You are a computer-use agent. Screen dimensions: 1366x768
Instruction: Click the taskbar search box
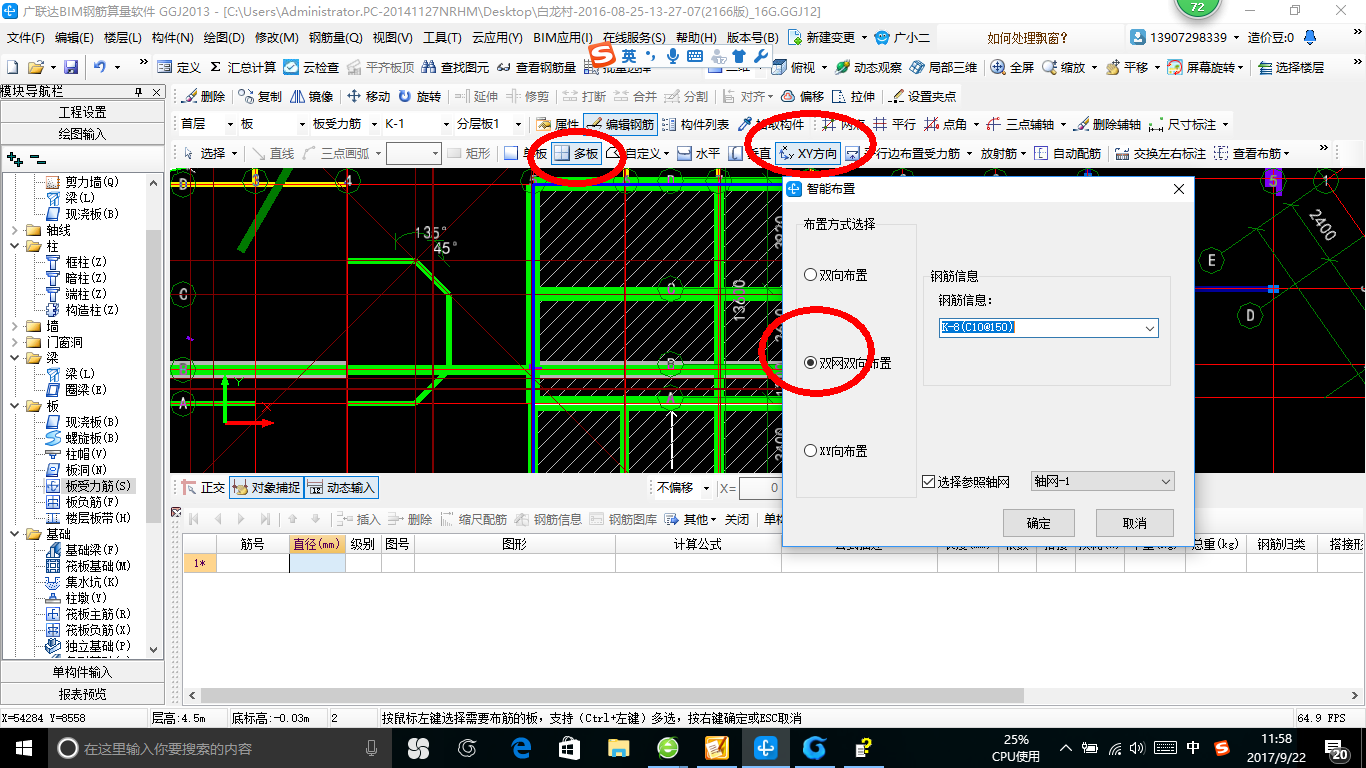coord(220,747)
